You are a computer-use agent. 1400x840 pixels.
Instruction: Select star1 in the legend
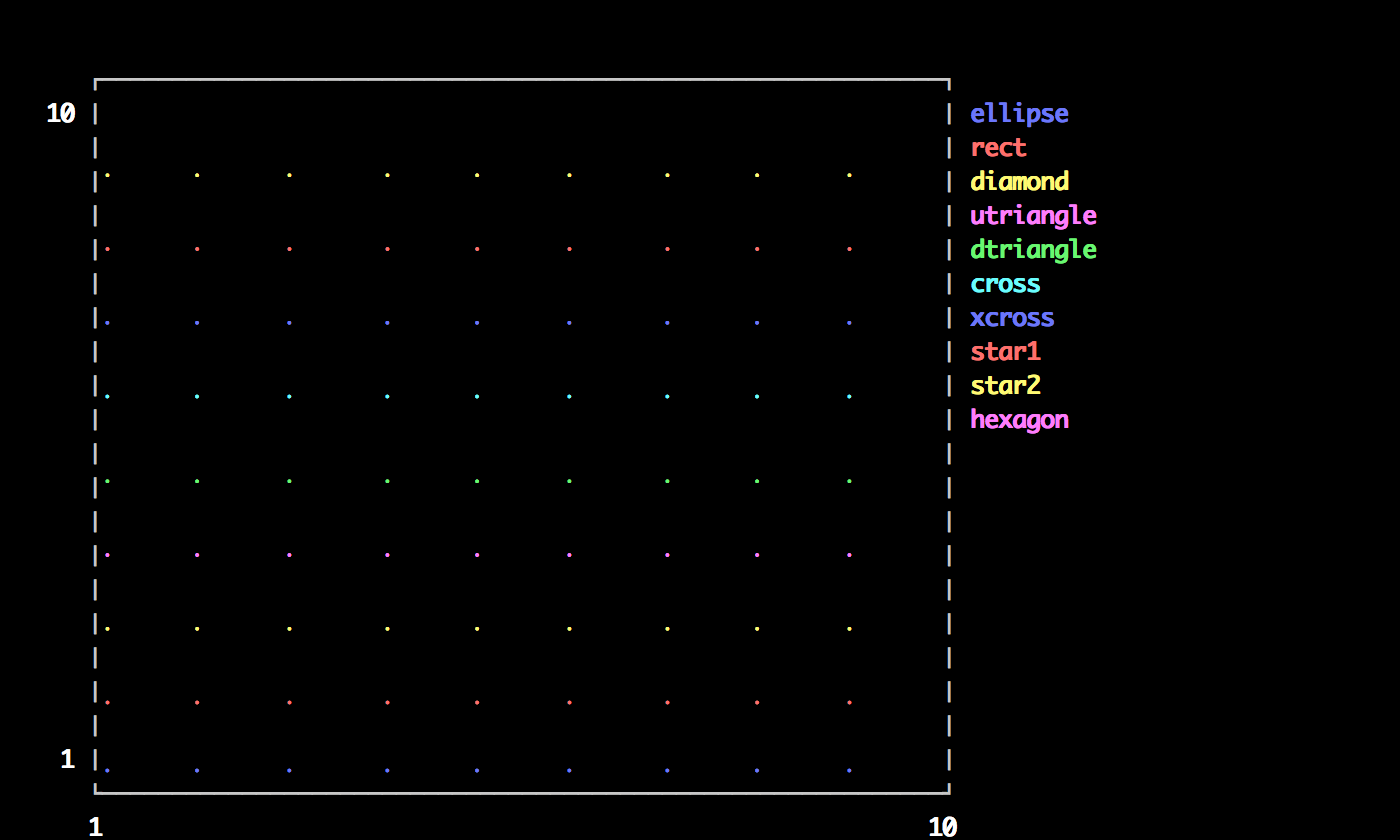click(1005, 352)
